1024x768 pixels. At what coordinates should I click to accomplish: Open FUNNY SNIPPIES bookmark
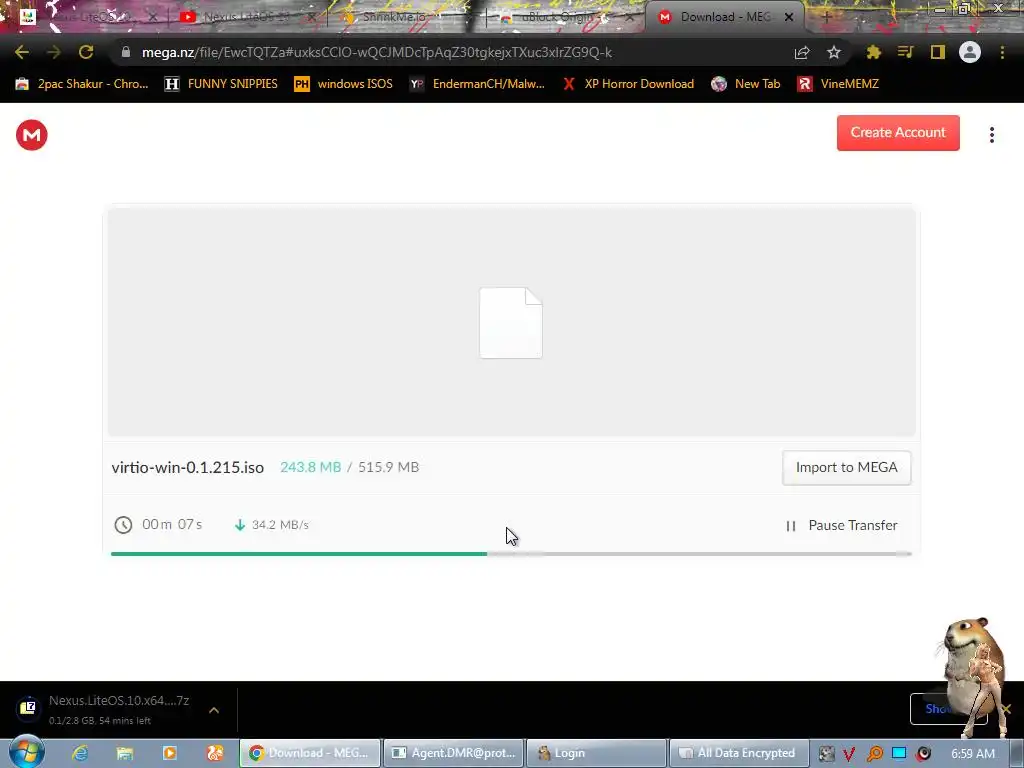221,84
